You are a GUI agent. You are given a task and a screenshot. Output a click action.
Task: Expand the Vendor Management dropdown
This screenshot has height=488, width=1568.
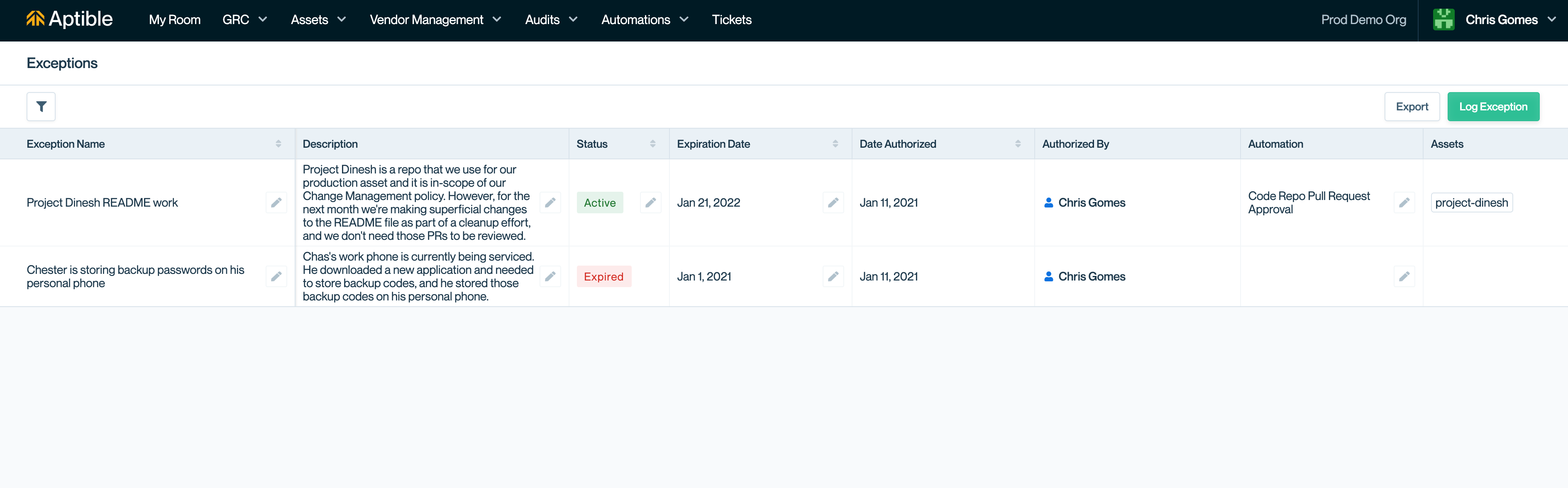tap(435, 20)
